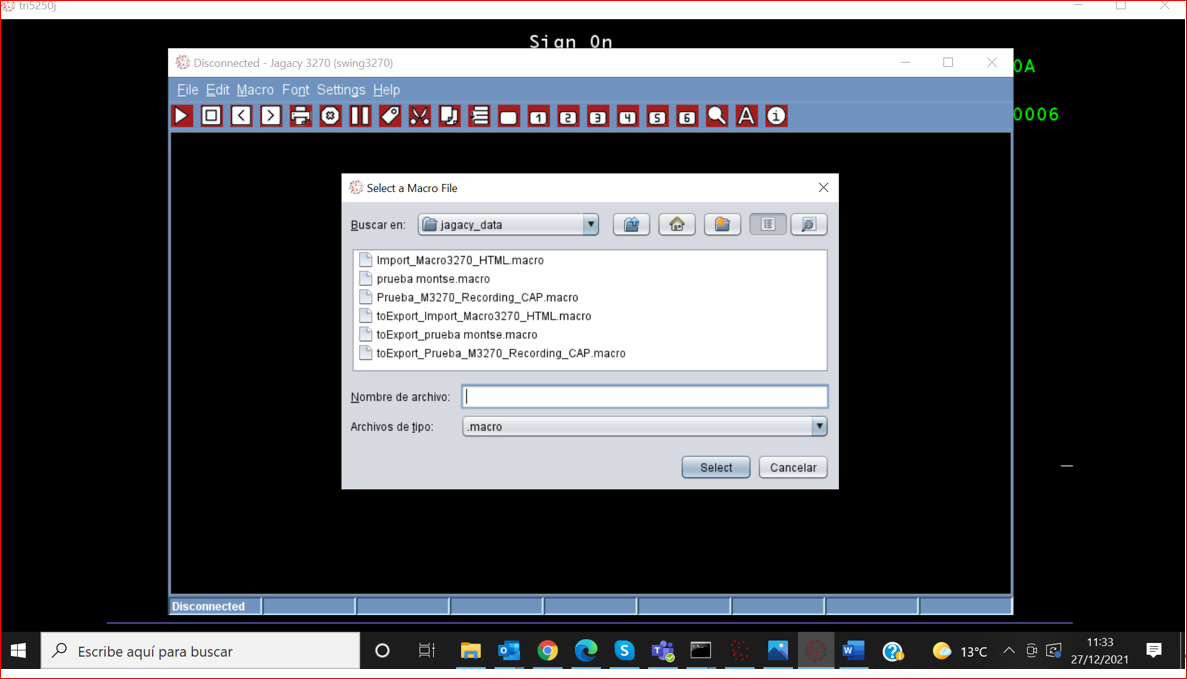The height and width of the screenshot is (679, 1187).
Task: Open the Macro menu
Action: click(x=255, y=90)
